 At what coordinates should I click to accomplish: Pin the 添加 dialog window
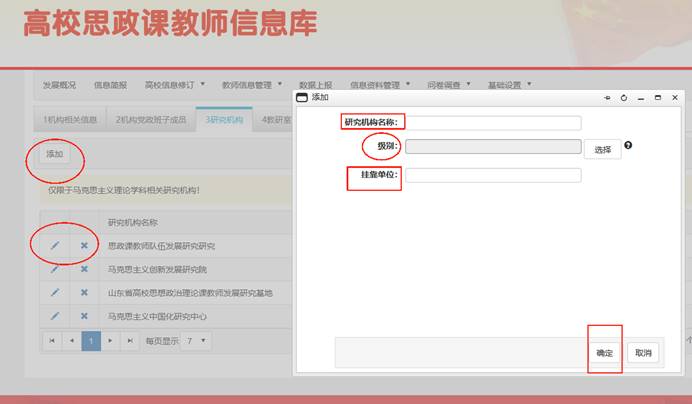click(x=607, y=97)
